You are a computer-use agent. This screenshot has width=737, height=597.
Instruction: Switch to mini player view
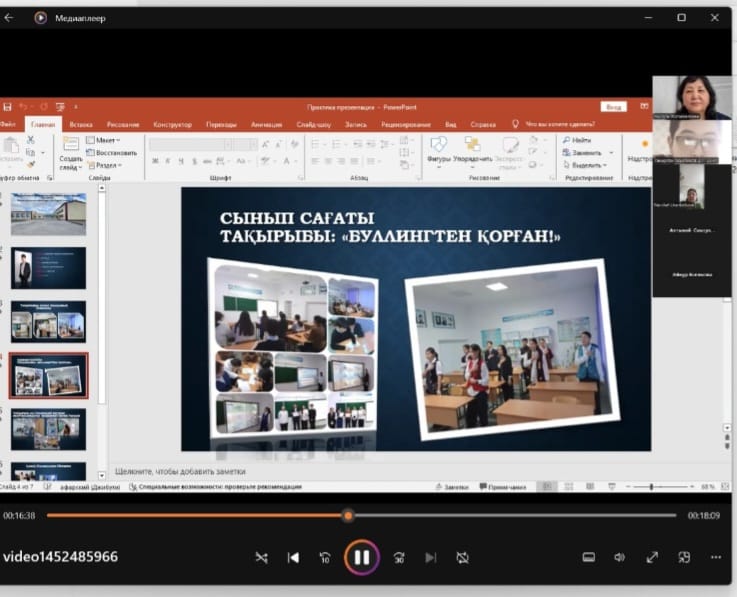[684, 557]
